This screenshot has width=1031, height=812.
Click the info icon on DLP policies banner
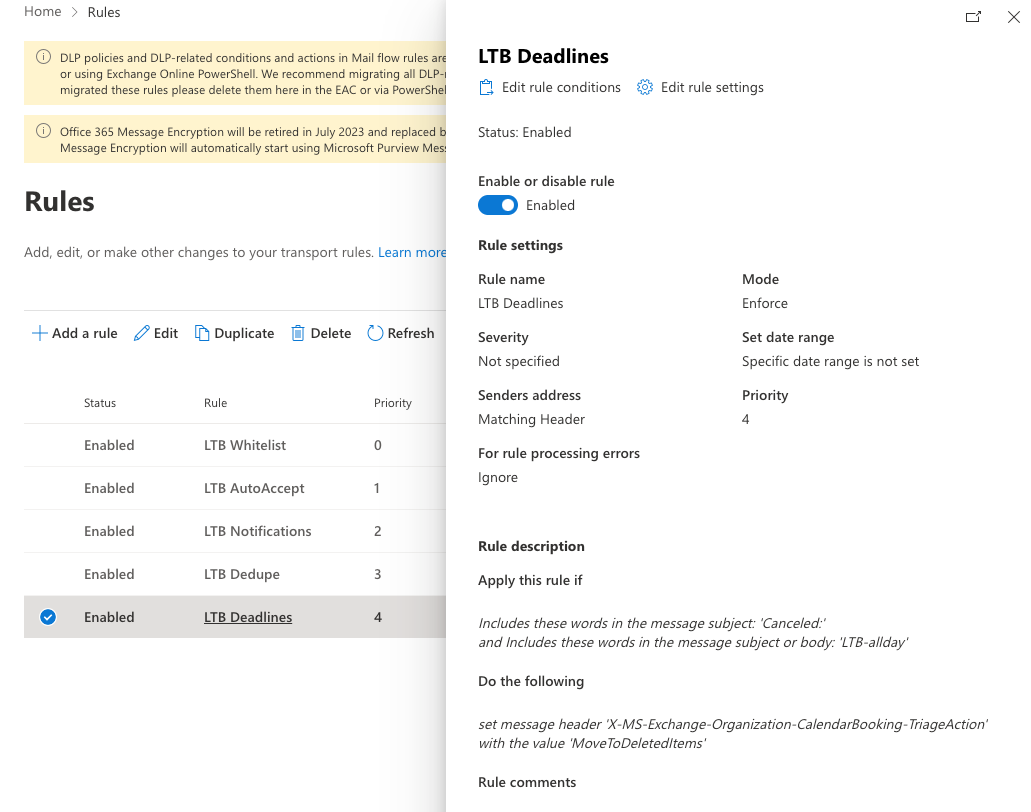(x=43, y=57)
